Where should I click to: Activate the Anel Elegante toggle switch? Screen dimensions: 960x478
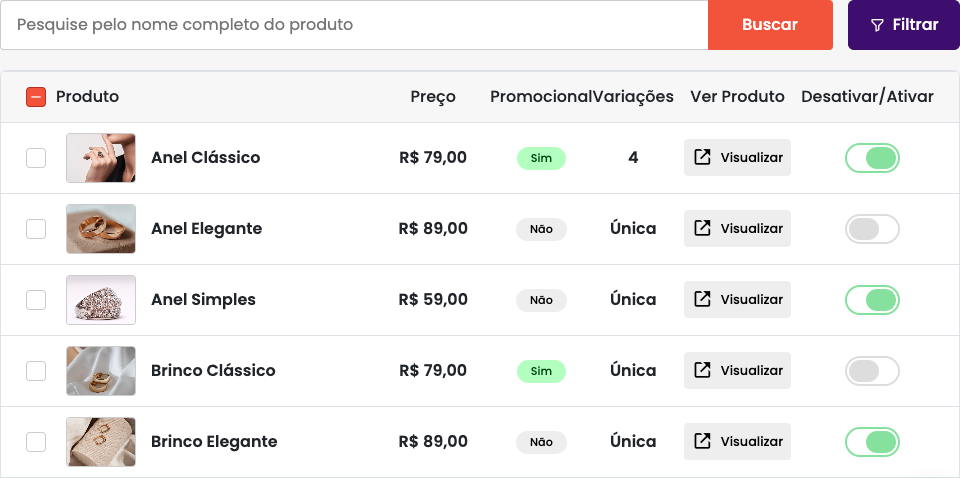point(872,229)
